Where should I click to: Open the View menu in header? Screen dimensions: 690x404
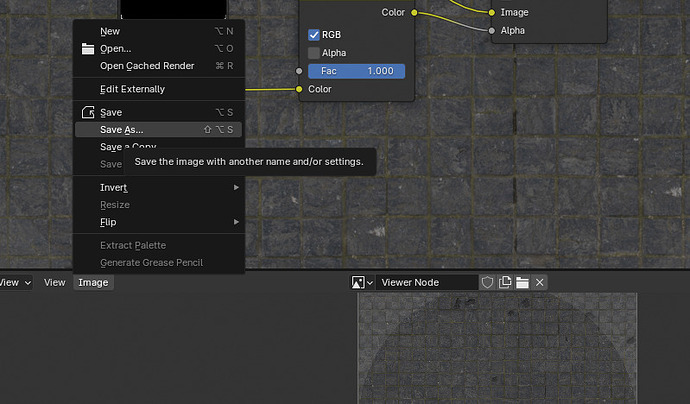click(55, 283)
